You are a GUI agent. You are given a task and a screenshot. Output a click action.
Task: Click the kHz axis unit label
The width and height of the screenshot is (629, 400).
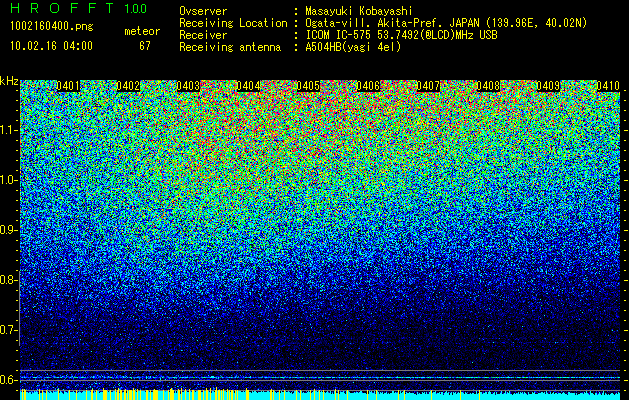point(9,81)
